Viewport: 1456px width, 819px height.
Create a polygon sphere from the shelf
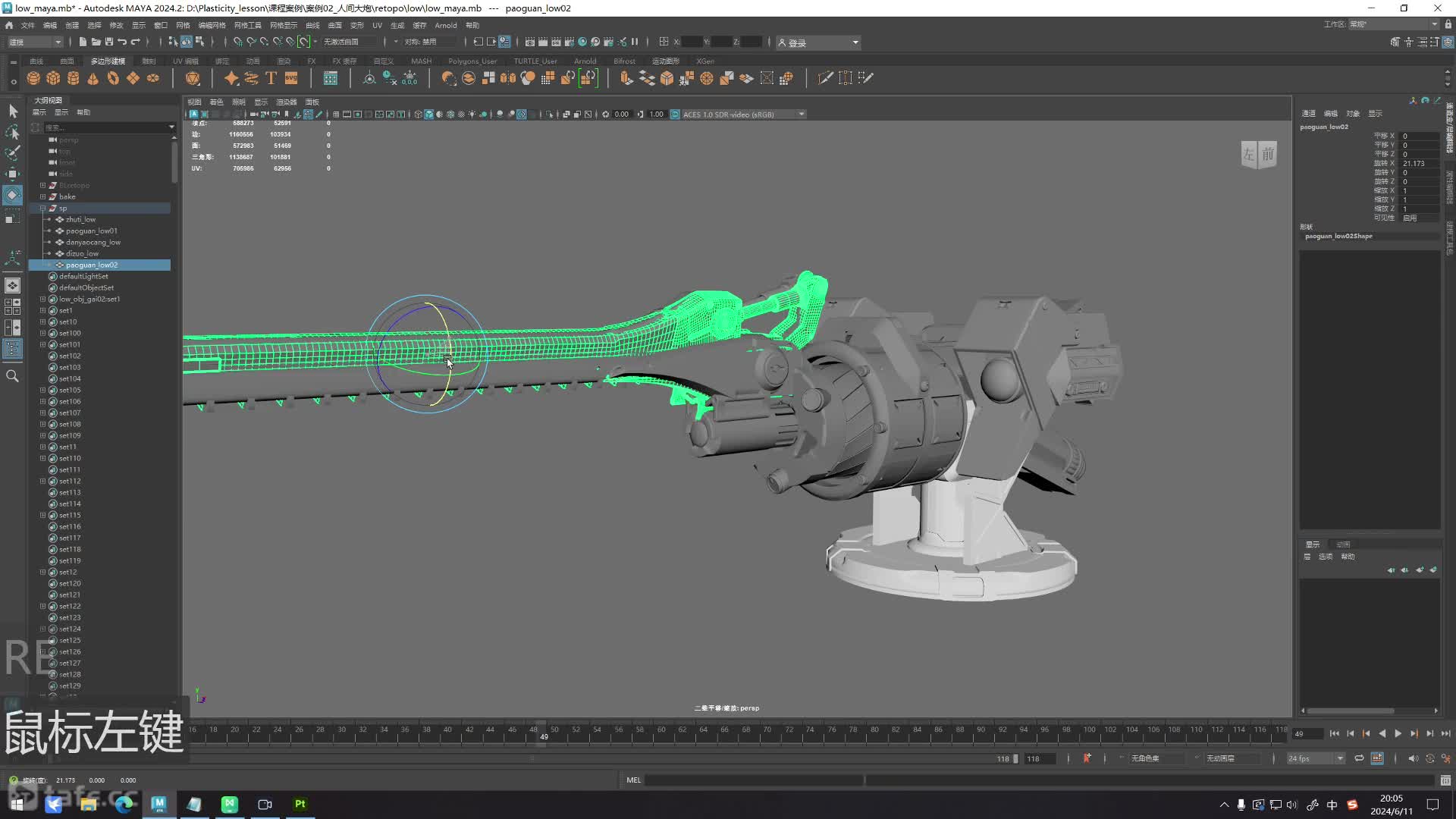[x=33, y=78]
